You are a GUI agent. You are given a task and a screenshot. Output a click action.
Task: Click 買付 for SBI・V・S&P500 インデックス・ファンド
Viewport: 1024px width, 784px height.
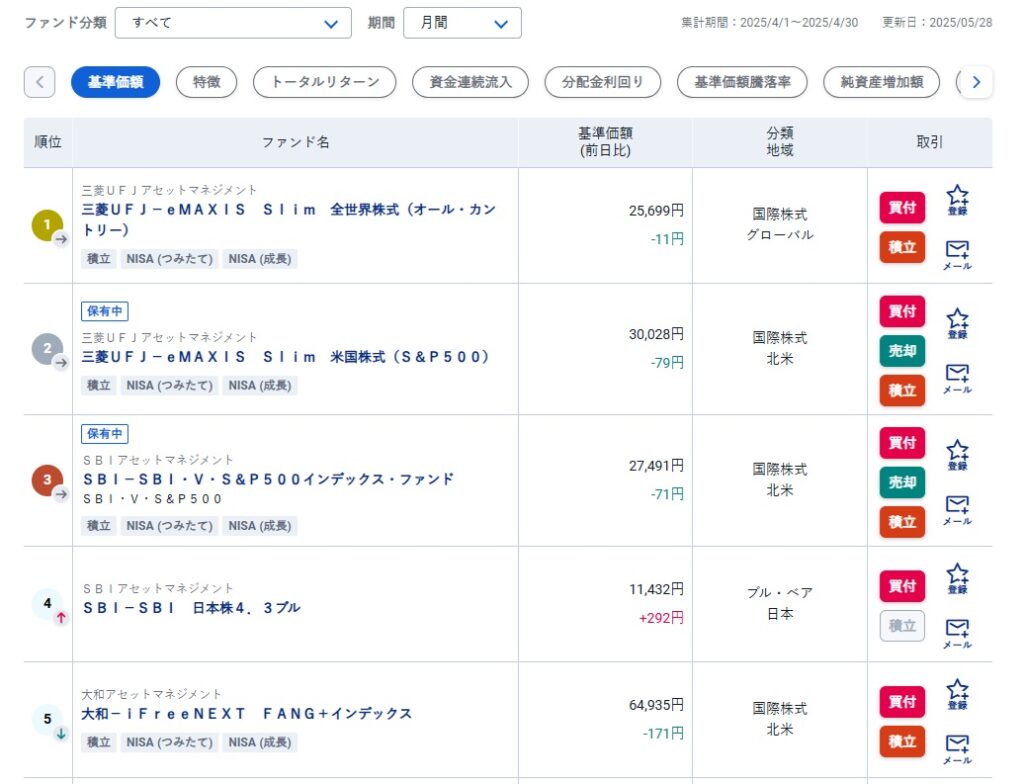pyautogui.click(x=903, y=443)
